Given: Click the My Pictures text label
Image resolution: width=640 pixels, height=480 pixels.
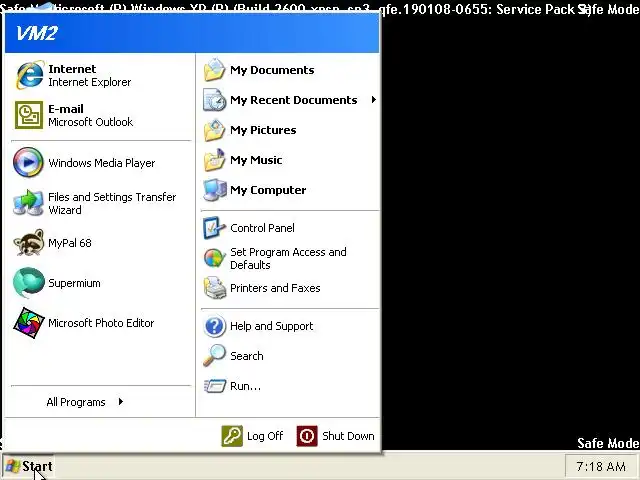Looking at the screenshot, I should (x=263, y=130).
